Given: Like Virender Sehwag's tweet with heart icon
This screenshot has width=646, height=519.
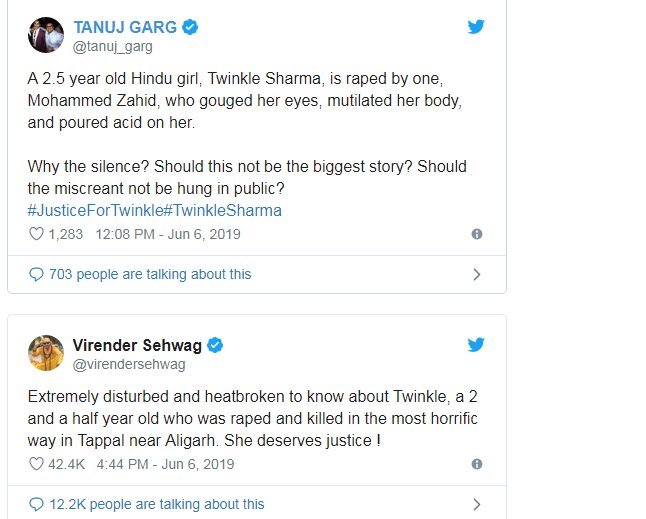Looking at the screenshot, I should point(37,464).
